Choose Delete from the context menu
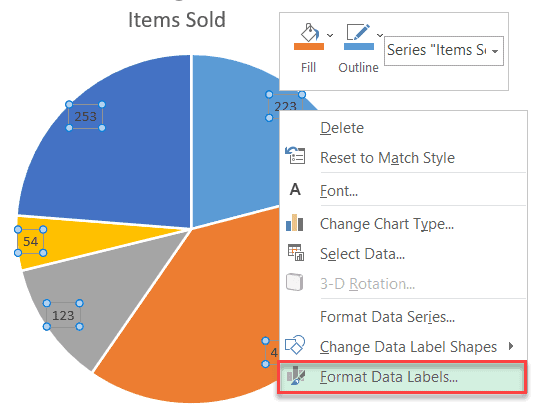Viewport: 537px width, 416px height. (x=342, y=128)
